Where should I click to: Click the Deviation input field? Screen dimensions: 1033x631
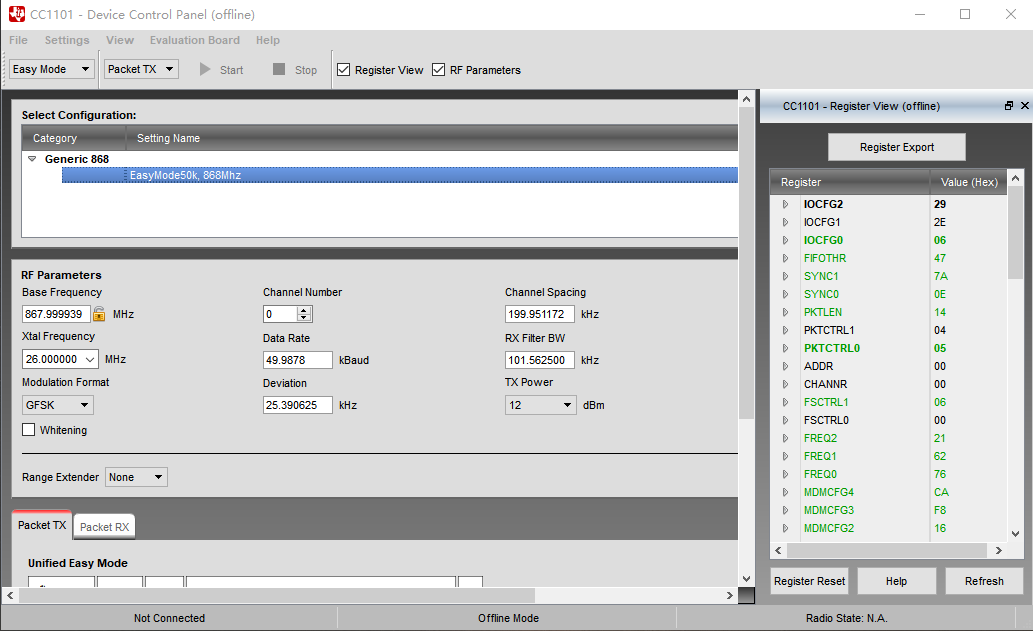298,405
